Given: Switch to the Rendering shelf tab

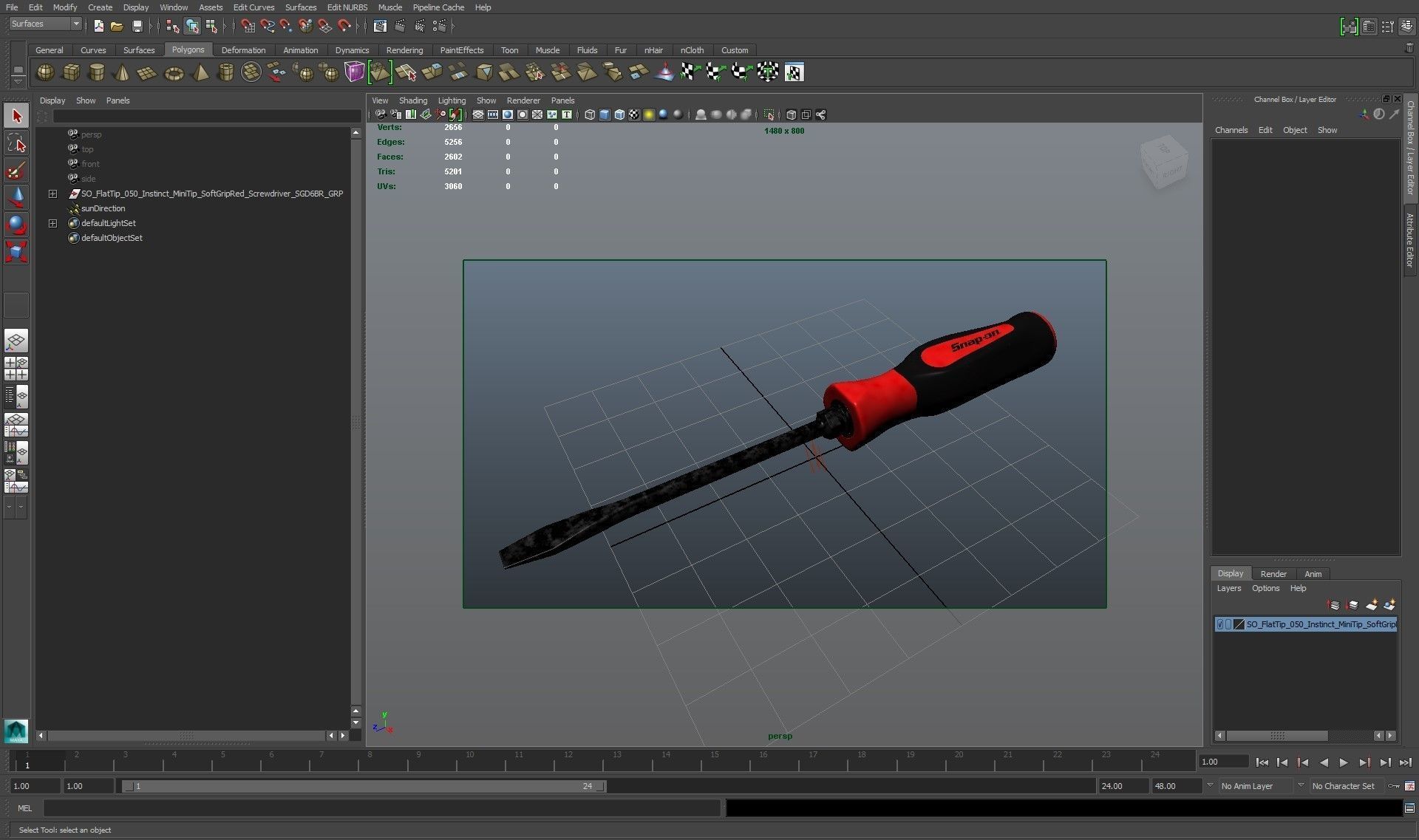Looking at the screenshot, I should click(x=404, y=50).
